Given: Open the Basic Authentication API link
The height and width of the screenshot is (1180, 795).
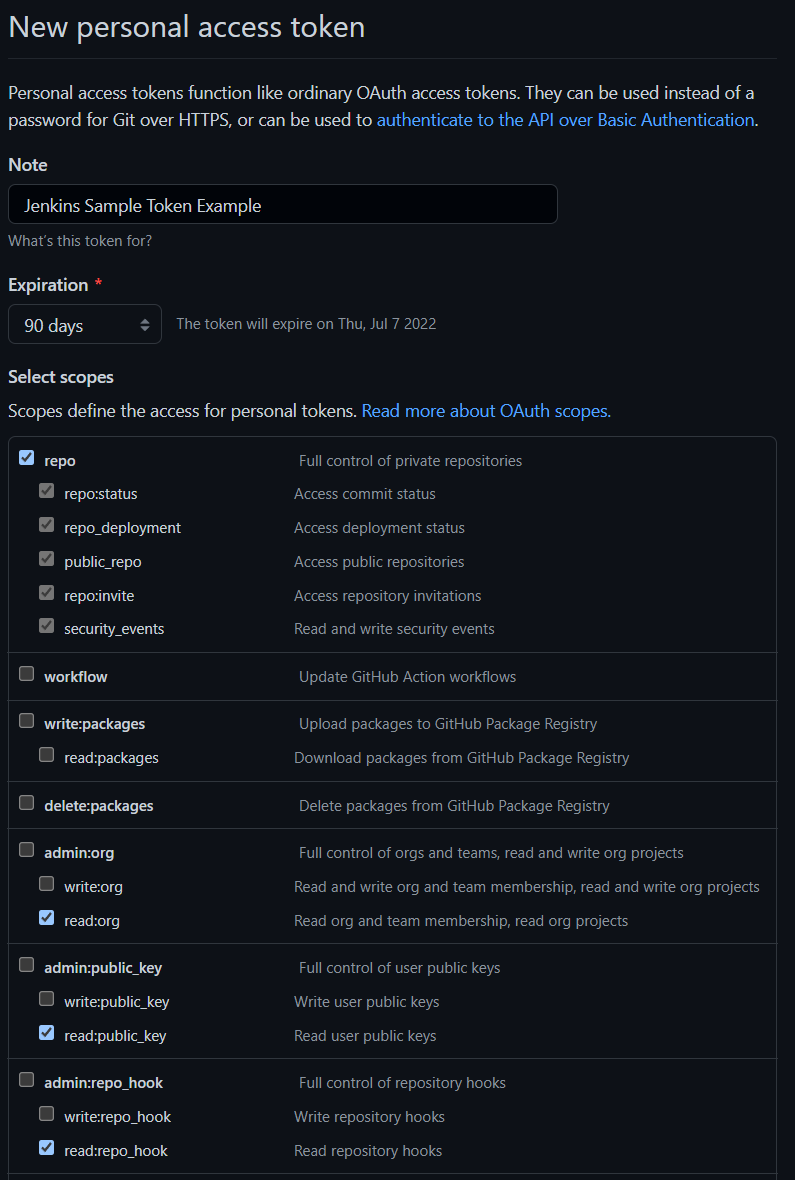Looking at the screenshot, I should [565, 120].
